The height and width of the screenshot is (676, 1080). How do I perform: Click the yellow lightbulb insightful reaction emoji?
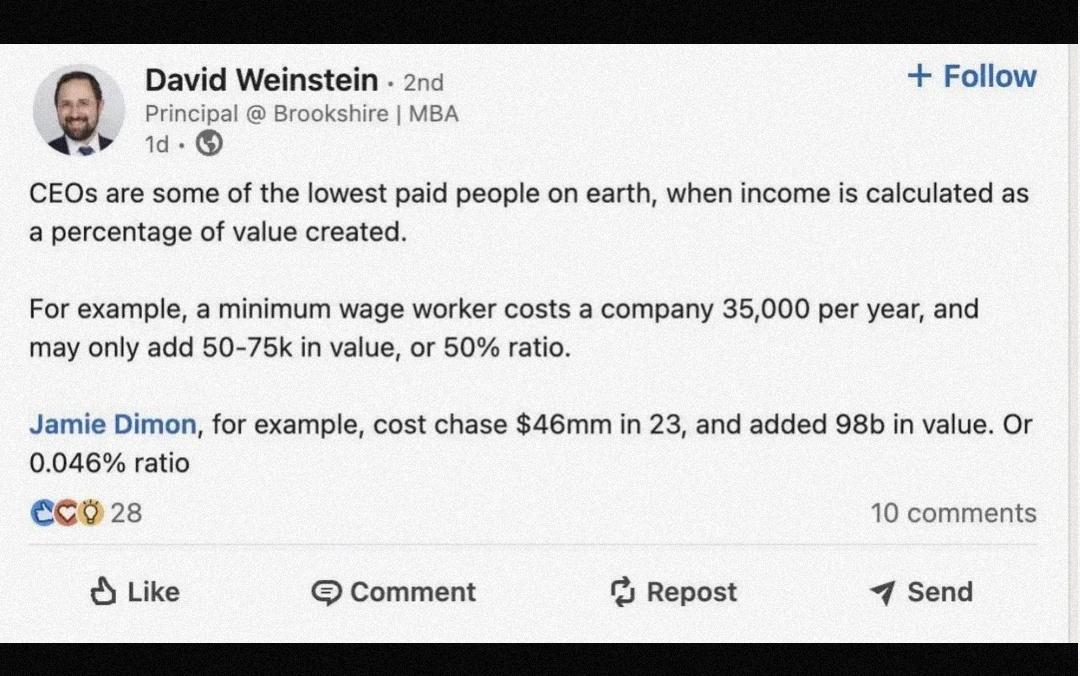click(x=90, y=513)
